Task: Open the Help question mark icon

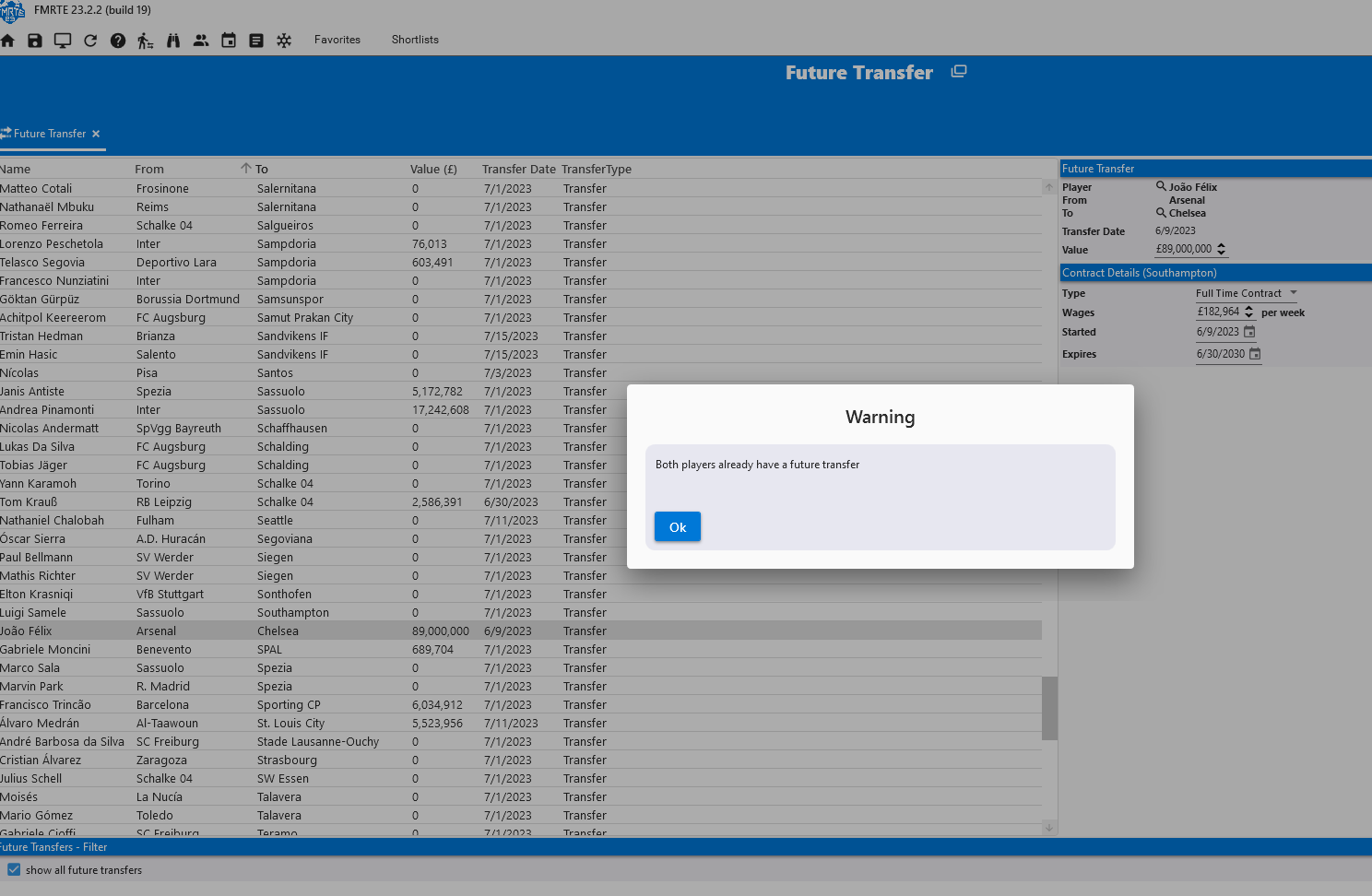Action: tap(118, 41)
